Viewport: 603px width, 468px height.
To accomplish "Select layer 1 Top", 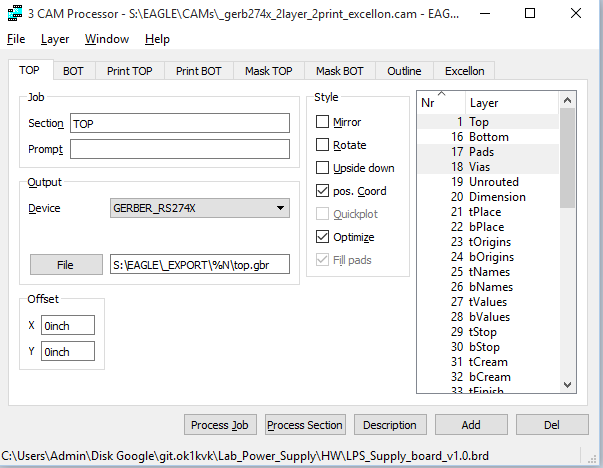I will [488, 122].
